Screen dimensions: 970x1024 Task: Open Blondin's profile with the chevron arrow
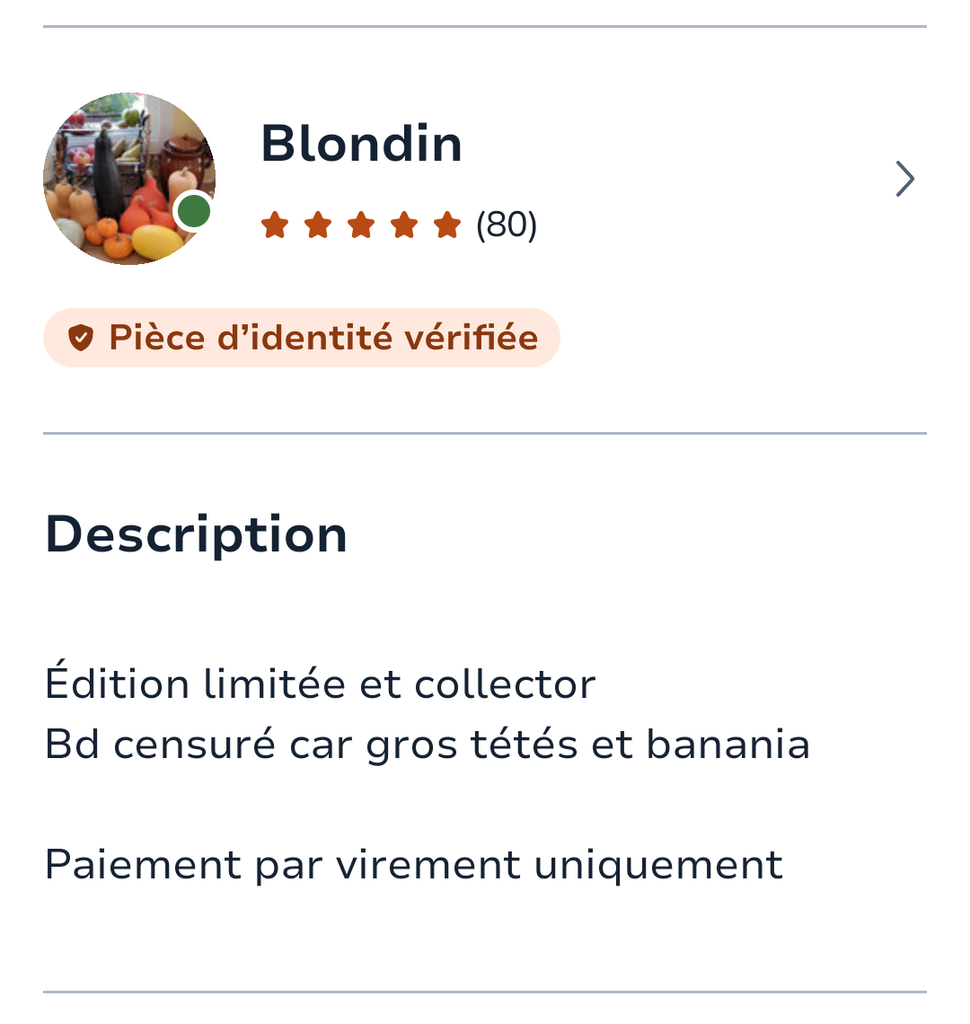click(904, 179)
